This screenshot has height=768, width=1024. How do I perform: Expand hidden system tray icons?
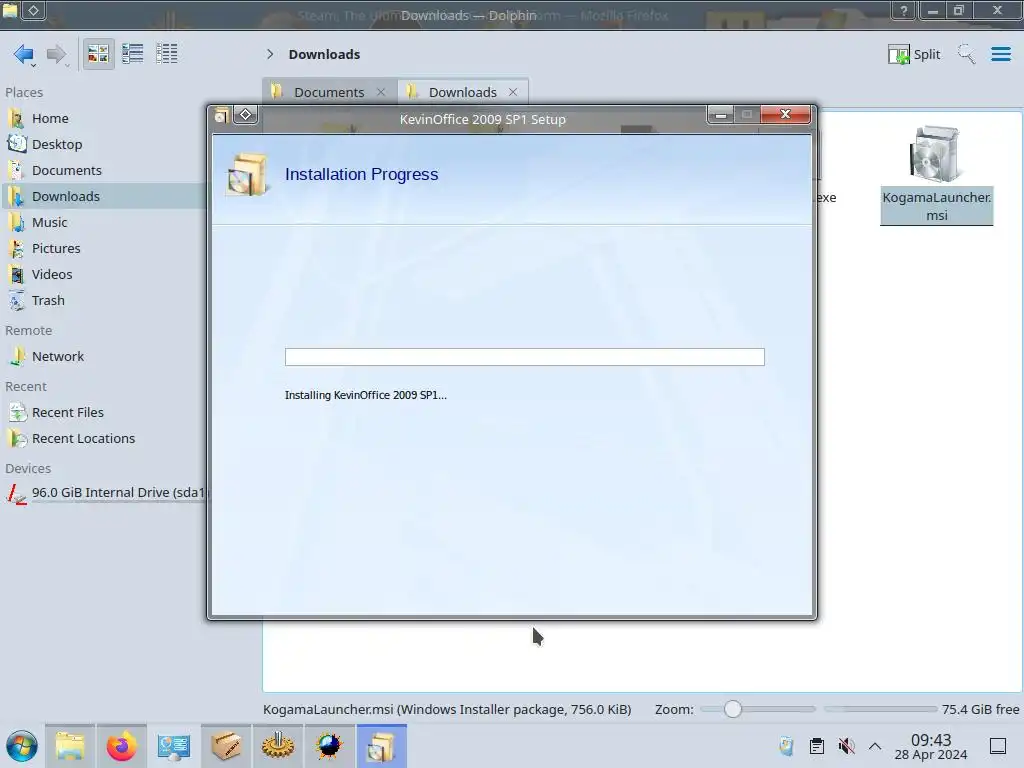pos(875,746)
